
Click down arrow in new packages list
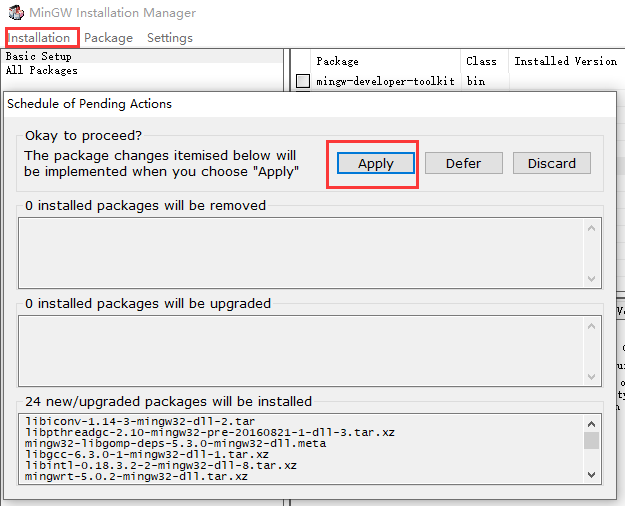pyautogui.click(x=592, y=474)
